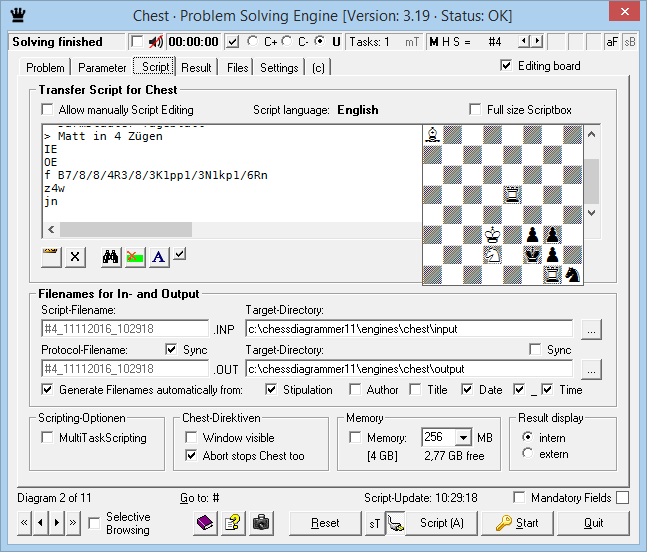
Task: Toggle the muted speaker sound icon
Action: coord(156,42)
